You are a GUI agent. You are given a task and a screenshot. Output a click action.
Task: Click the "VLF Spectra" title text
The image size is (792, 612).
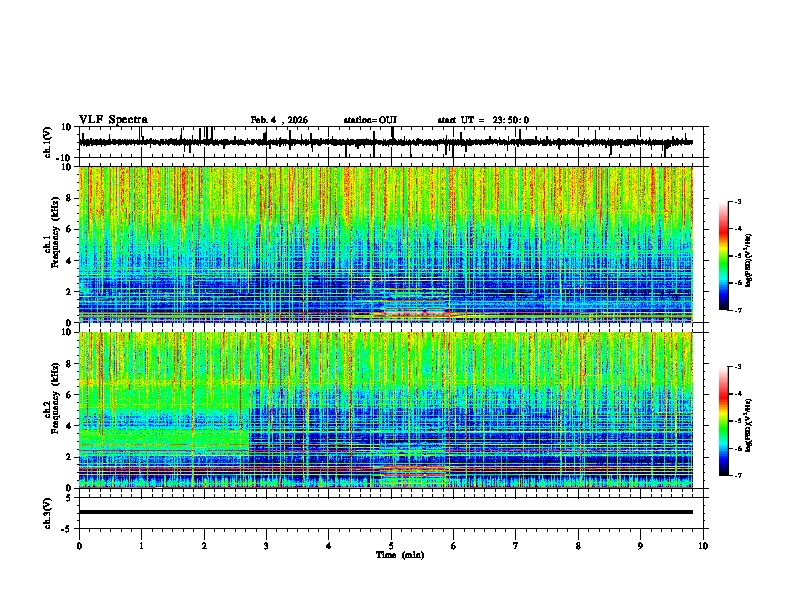click(113, 120)
